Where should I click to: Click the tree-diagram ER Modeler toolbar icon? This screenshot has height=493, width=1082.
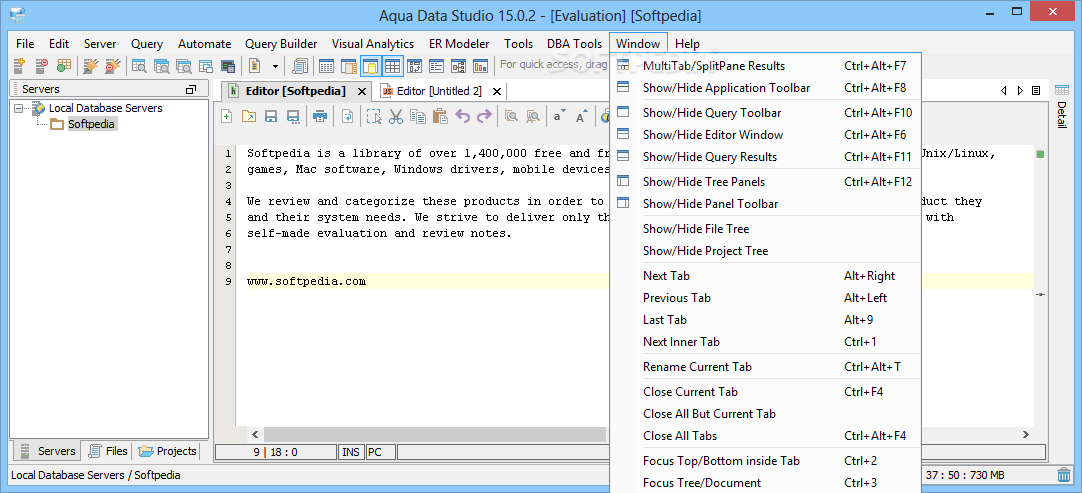[x=458, y=66]
